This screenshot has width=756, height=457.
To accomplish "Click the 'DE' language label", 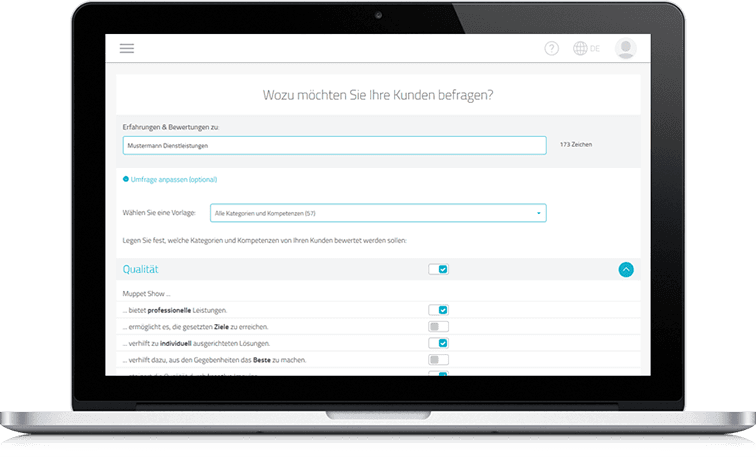I will [595, 49].
